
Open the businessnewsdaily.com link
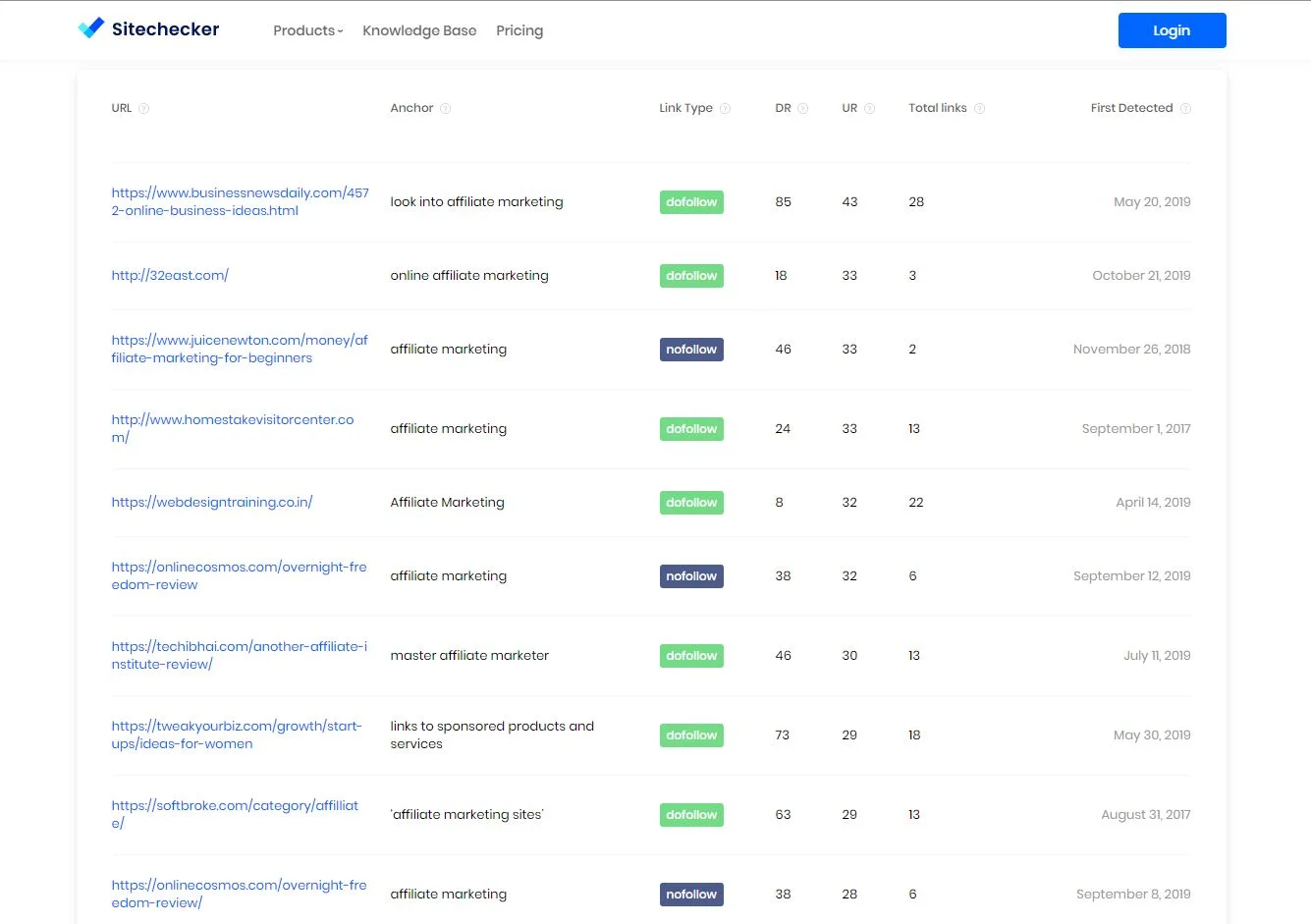pyautogui.click(x=241, y=201)
